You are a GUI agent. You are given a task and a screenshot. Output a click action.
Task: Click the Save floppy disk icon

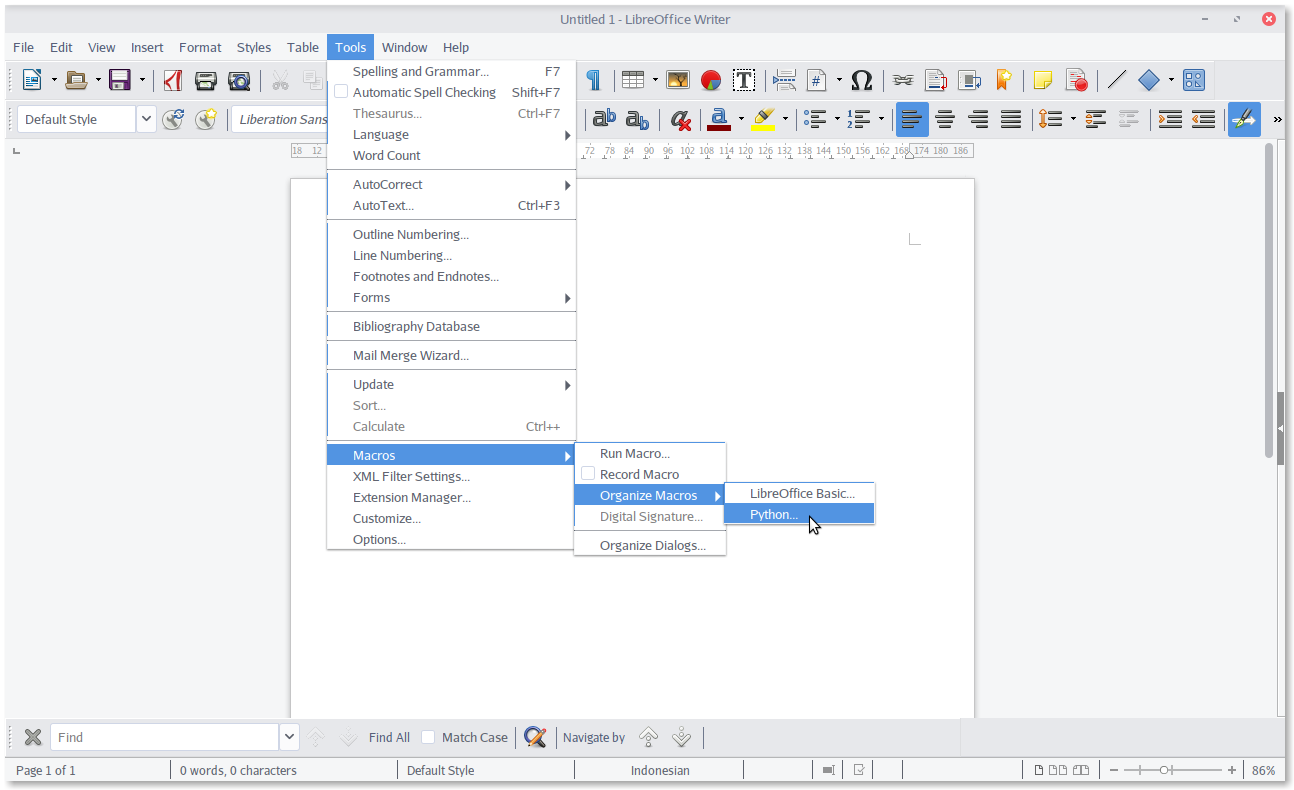coord(120,80)
